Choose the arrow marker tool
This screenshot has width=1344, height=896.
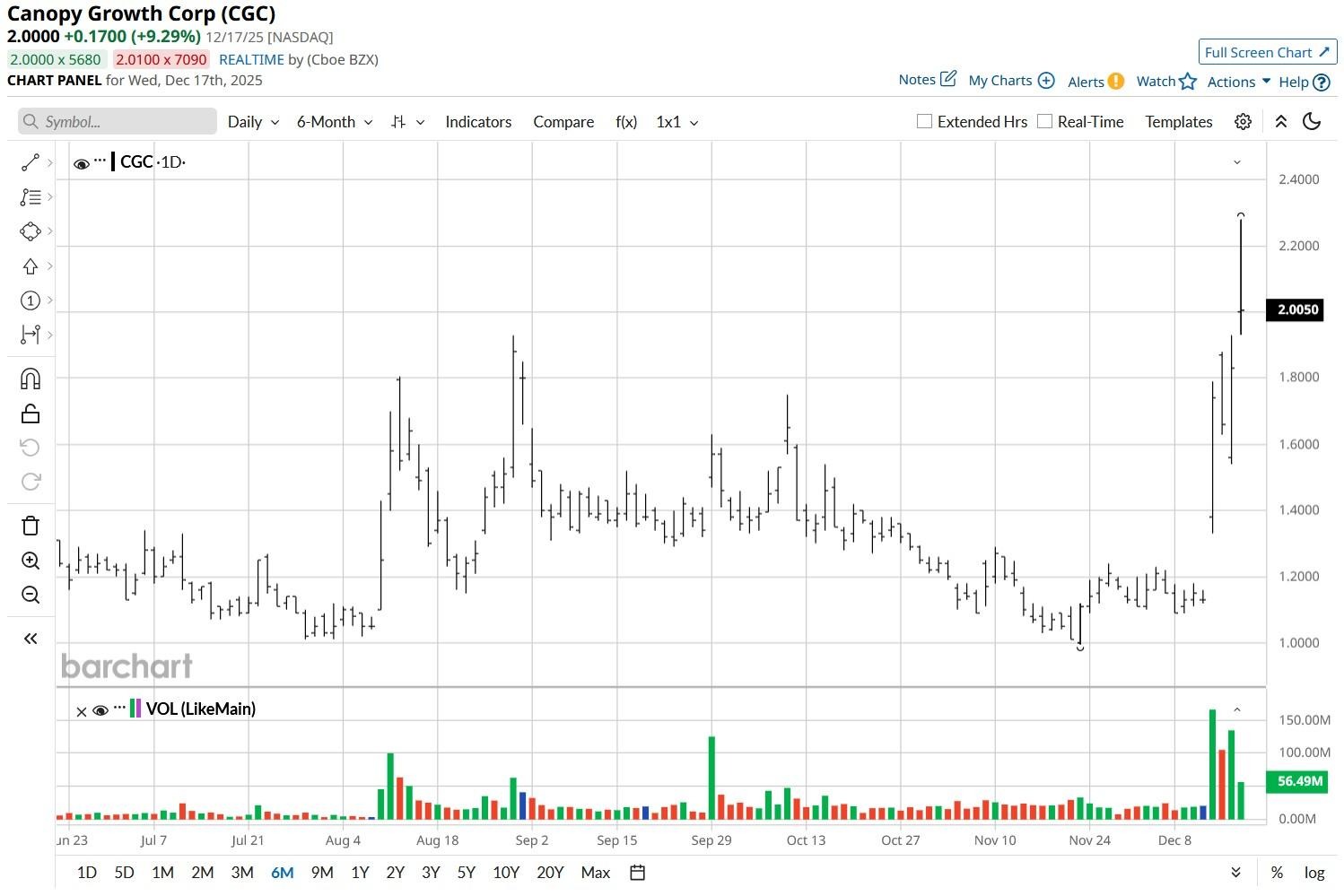point(31,266)
